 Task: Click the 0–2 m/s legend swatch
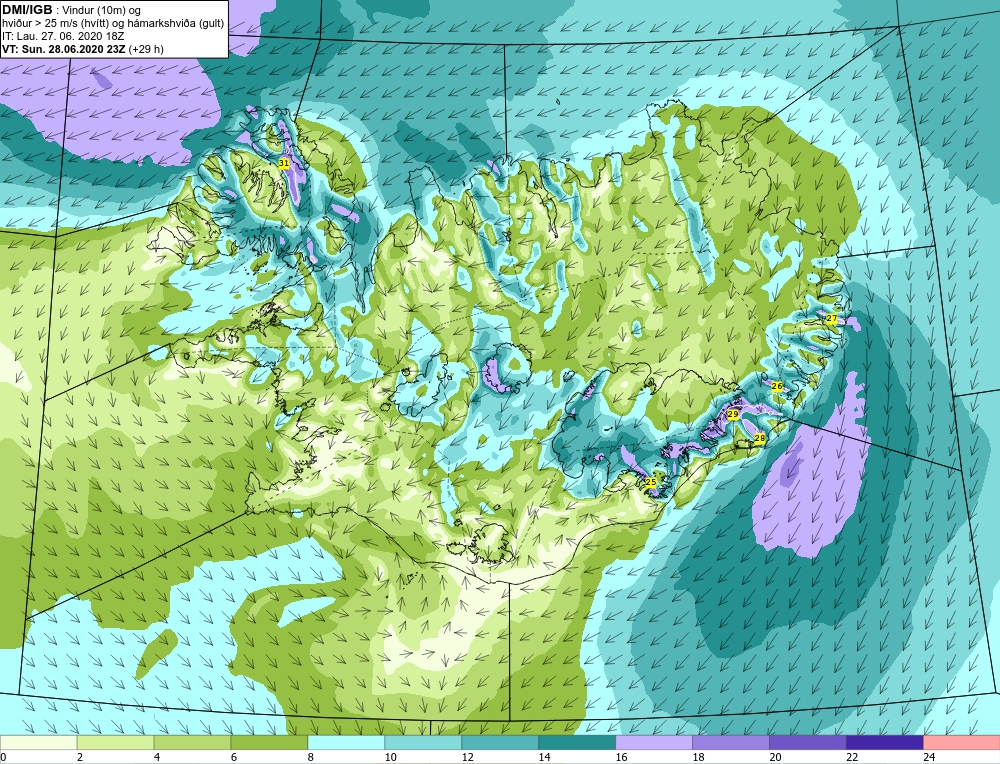(38, 742)
